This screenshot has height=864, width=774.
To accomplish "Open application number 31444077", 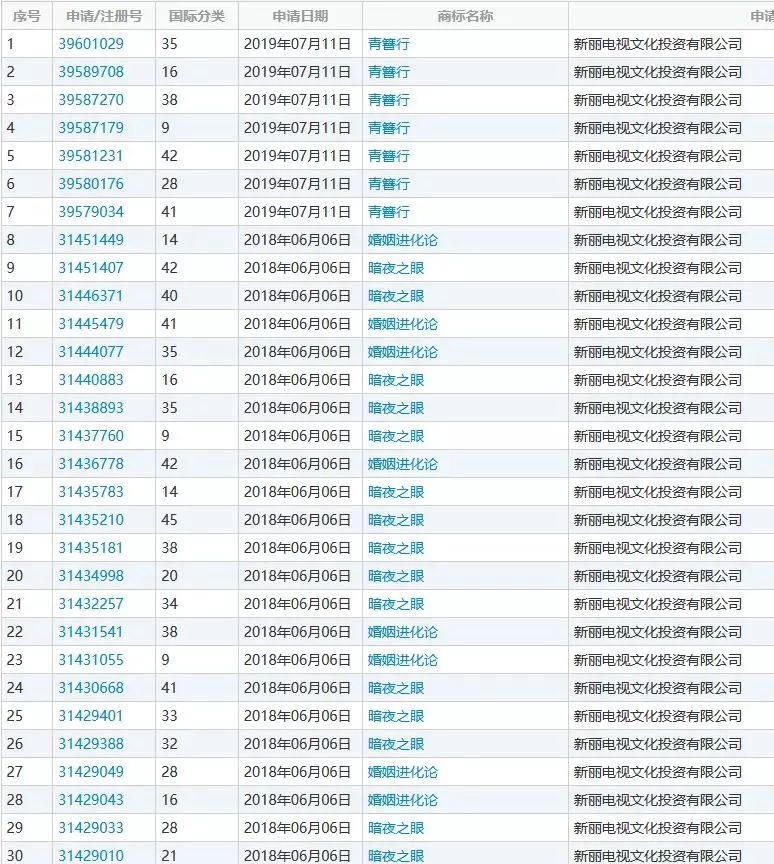I will [x=91, y=352].
